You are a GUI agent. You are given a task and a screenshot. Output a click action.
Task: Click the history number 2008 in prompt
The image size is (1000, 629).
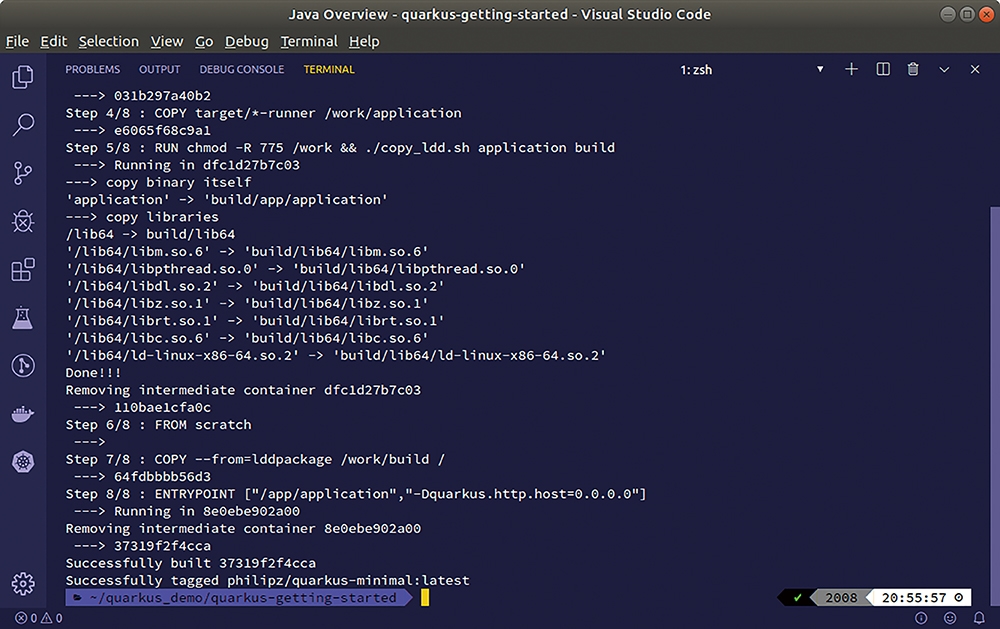coord(841,598)
